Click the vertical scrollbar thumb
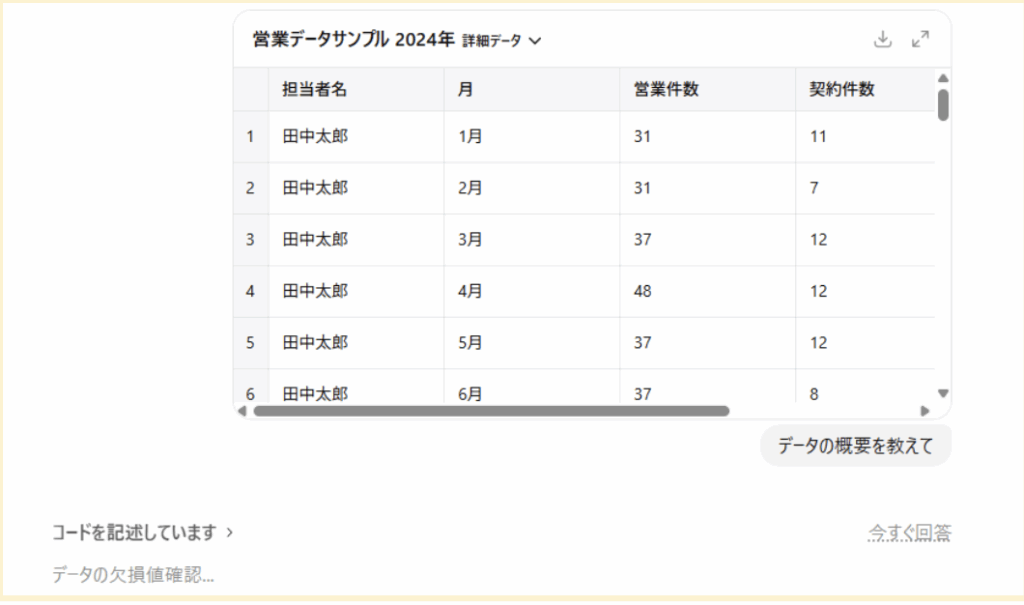The height and width of the screenshot is (605, 1024). tap(943, 104)
